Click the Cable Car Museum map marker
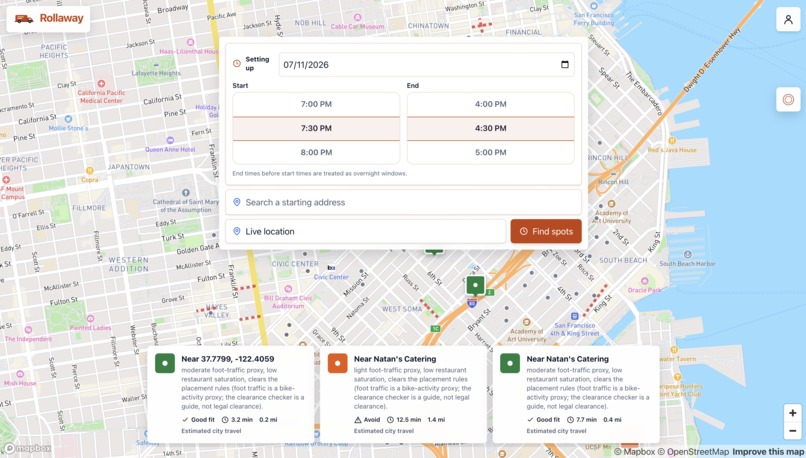 click(x=358, y=18)
